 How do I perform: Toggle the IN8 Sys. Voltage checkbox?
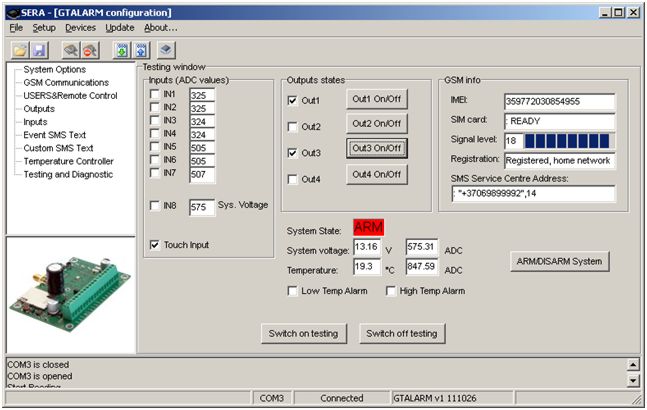pyautogui.click(x=155, y=205)
